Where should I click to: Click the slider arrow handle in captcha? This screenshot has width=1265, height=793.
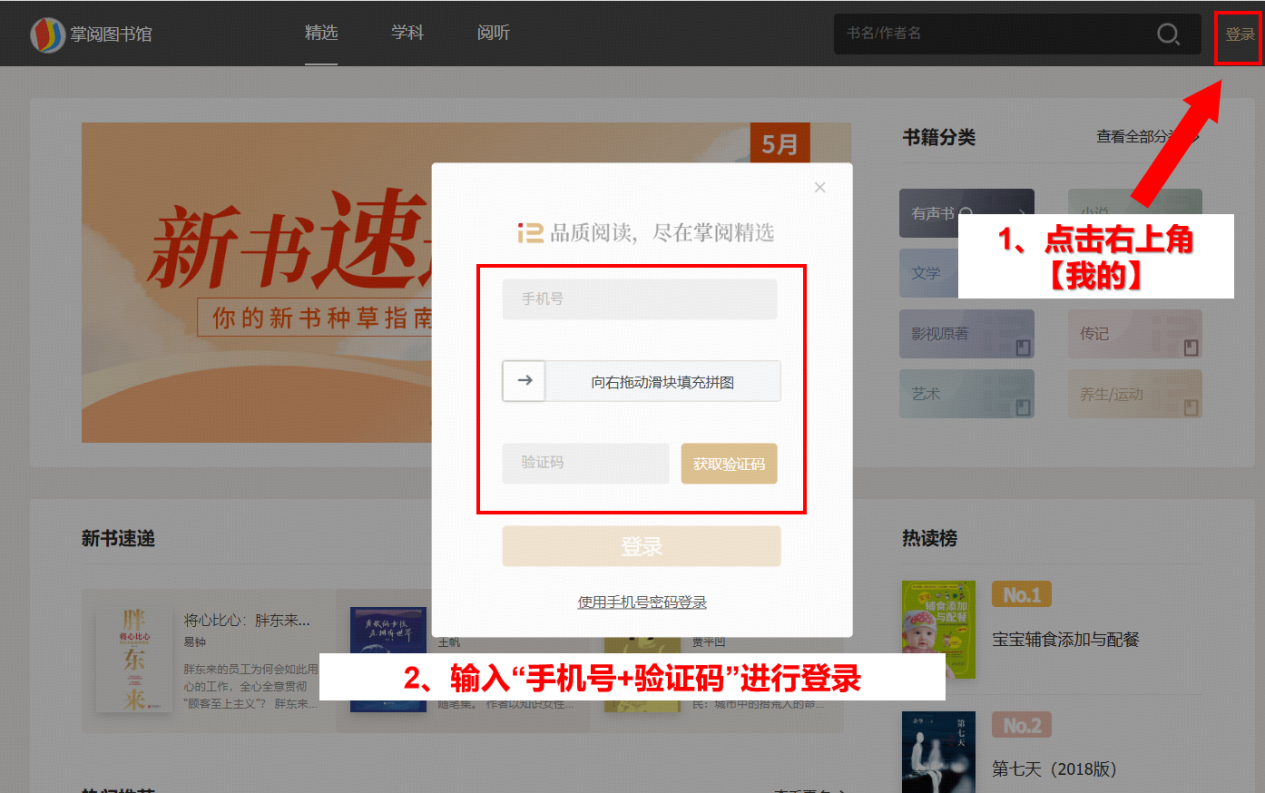coord(524,381)
